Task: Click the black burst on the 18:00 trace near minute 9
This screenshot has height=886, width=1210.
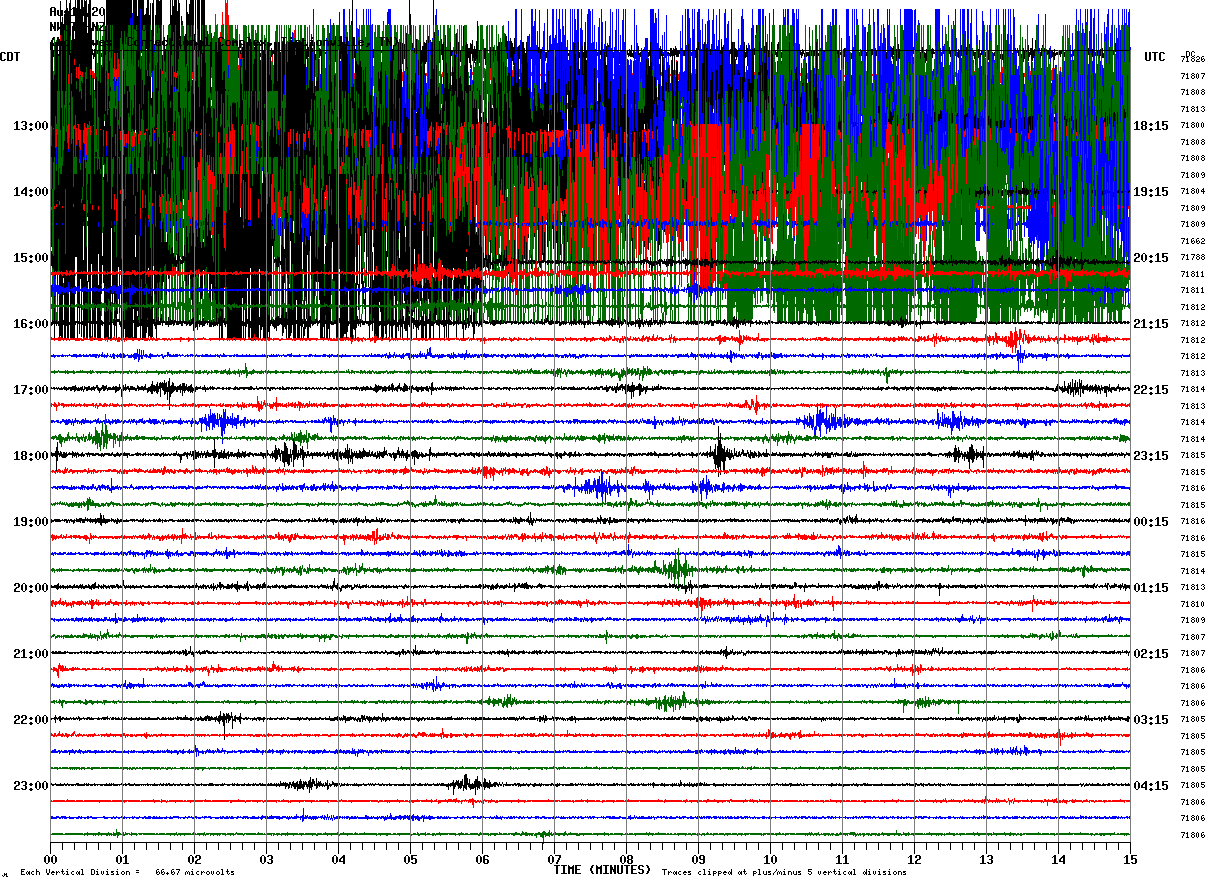Action: (720, 454)
